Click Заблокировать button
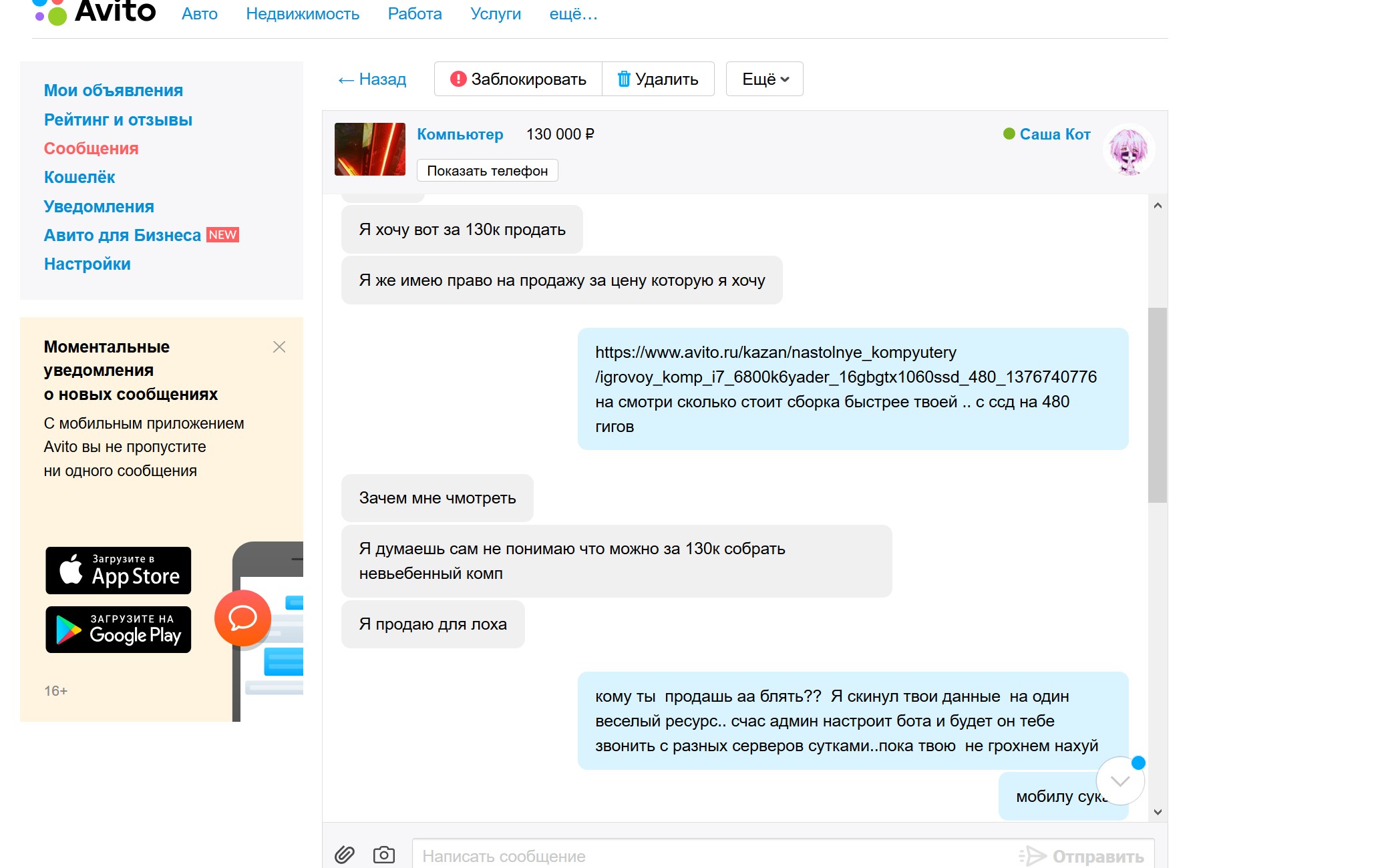This screenshot has width=1384, height=868. point(518,79)
